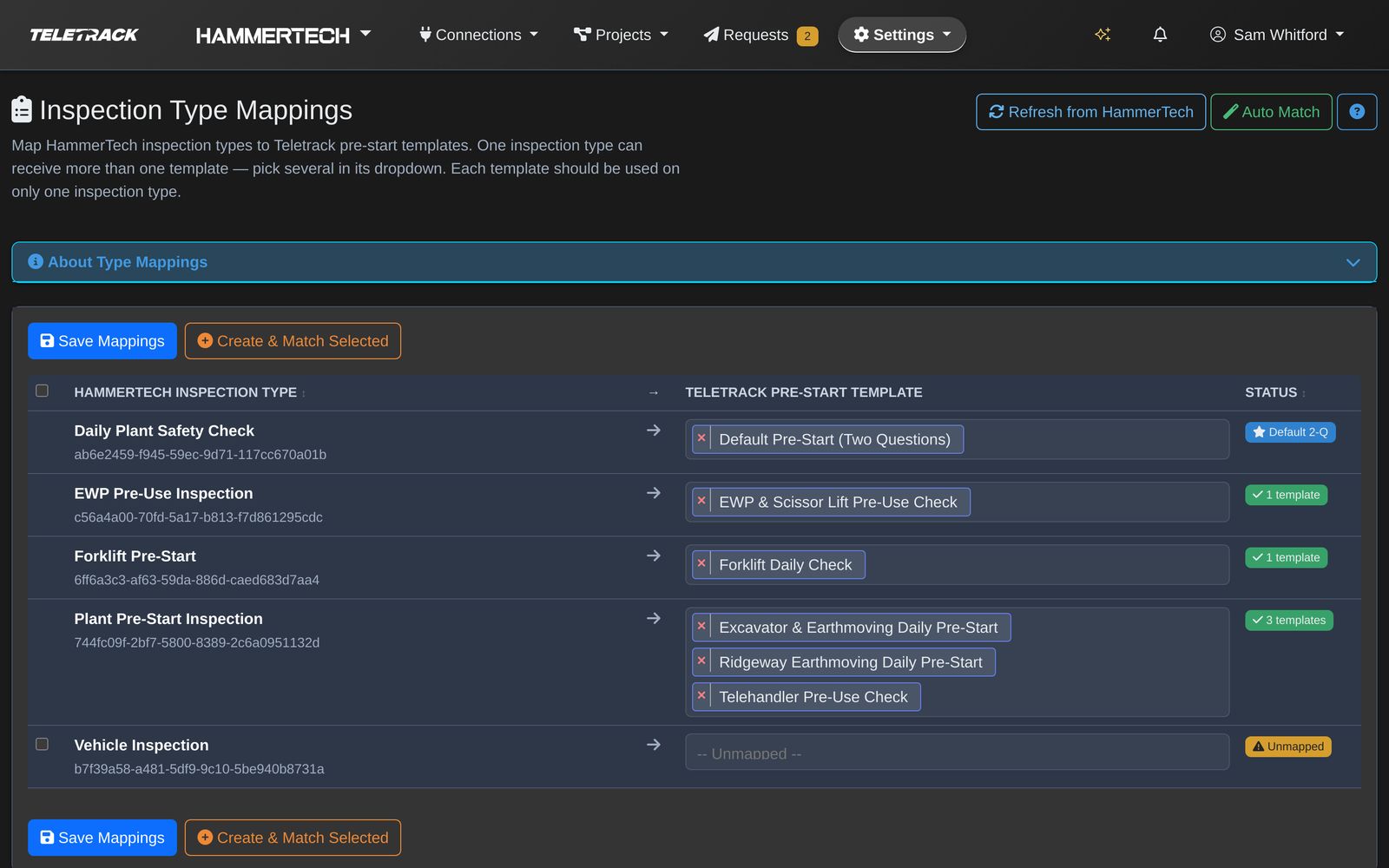Open the Settings dropdown
The width and height of the screenshot is (1389, 868).
[902, 35]
